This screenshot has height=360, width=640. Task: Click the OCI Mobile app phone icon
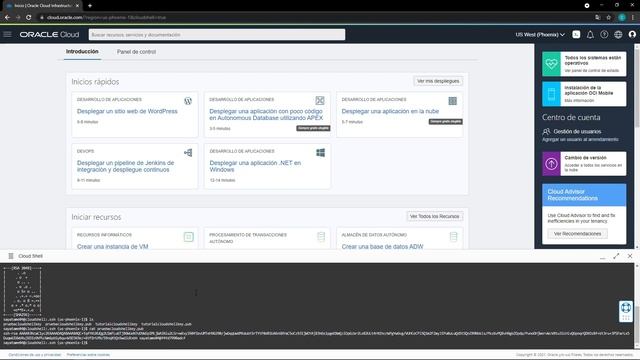pyautogui.click(x=551, y=94)
